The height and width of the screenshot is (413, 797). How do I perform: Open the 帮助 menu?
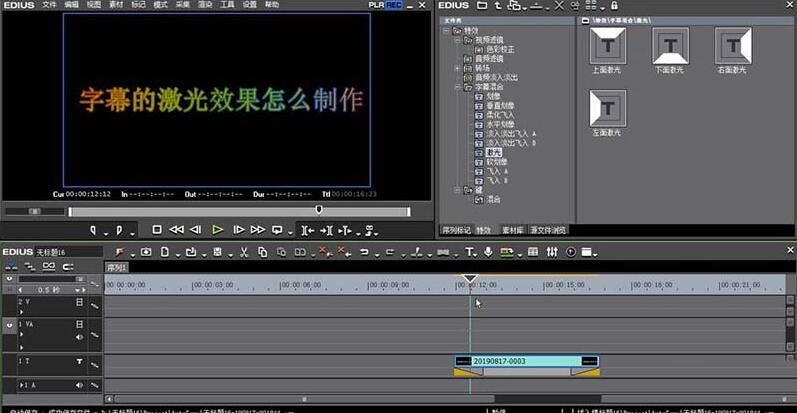coord(272,5)
